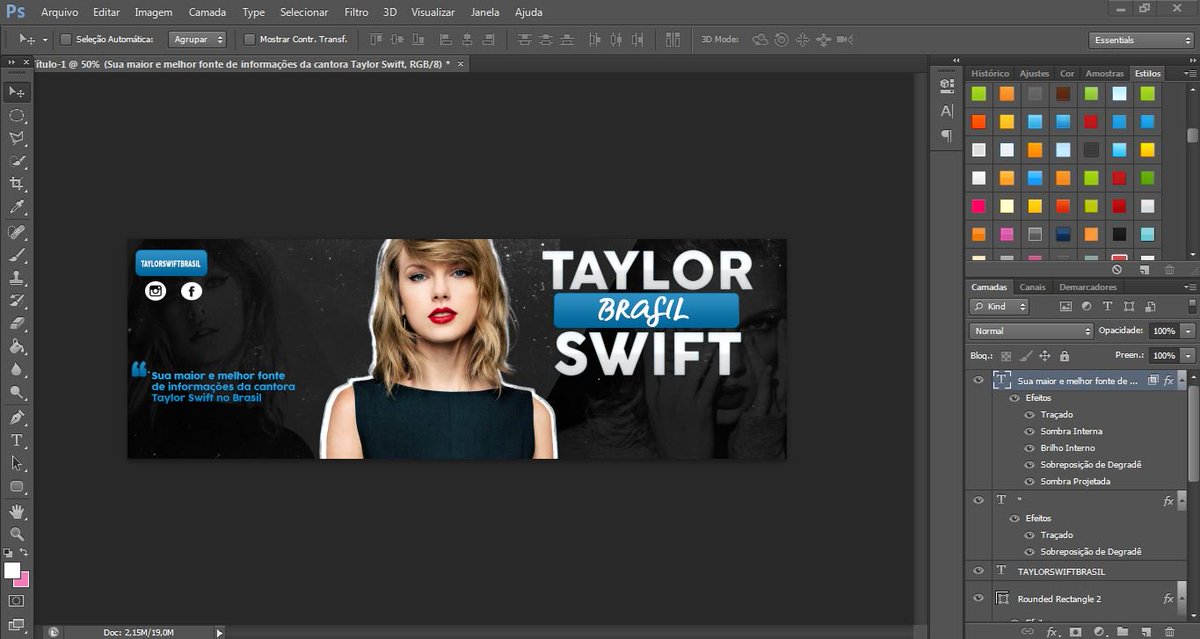
Task: Open the Opacidade slider dropdown arrow
Action: [x=1188, y=331]
